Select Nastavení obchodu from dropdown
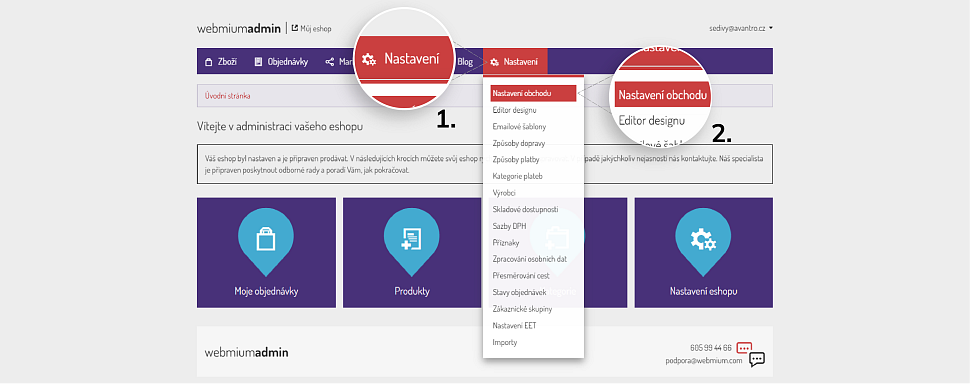This screenshot has width=970, height=386. (533, 93)
